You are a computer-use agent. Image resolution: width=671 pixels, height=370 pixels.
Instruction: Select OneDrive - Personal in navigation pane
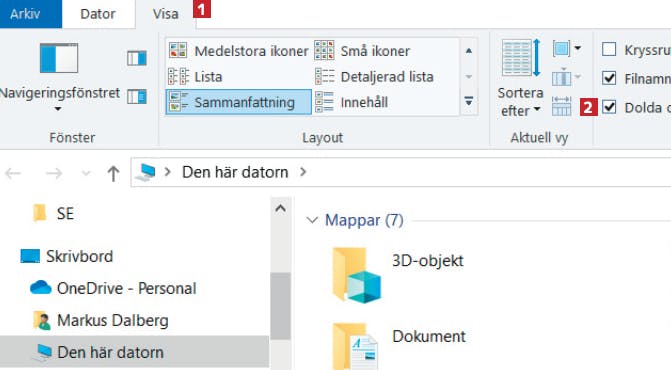coord(113,288)
